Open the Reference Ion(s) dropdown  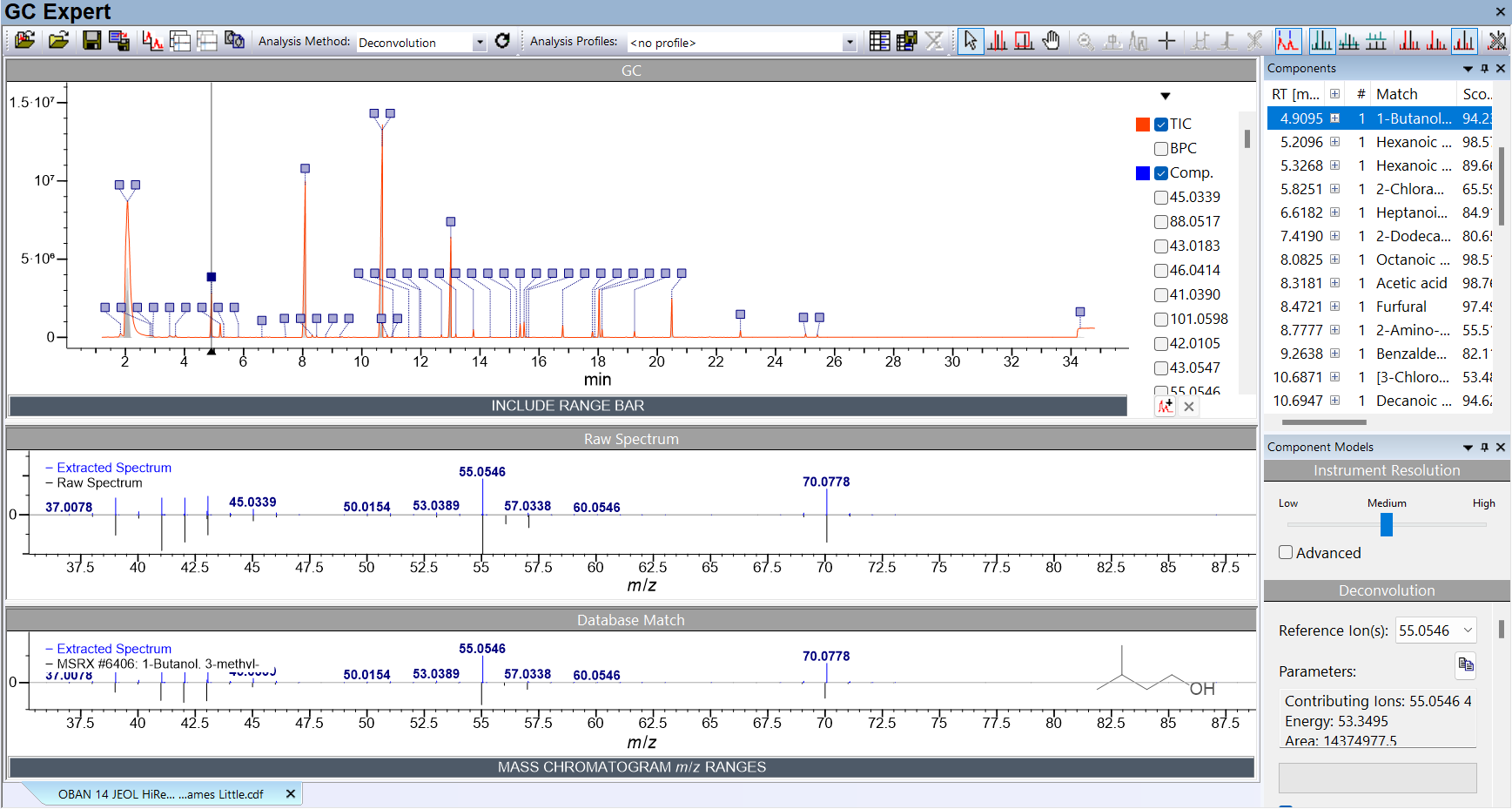1468,630
